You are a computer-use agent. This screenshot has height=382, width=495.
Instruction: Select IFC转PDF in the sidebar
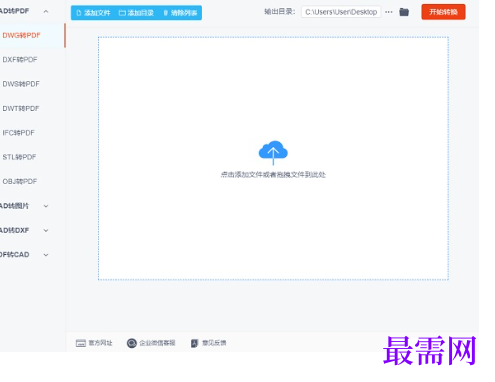click(x=19, y=133)
